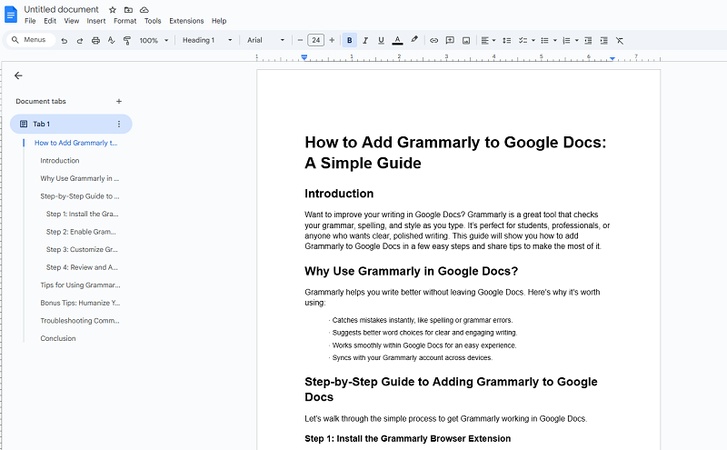Open the Tools menu
This screenshot has height=450, width=727.
point(153,21)
